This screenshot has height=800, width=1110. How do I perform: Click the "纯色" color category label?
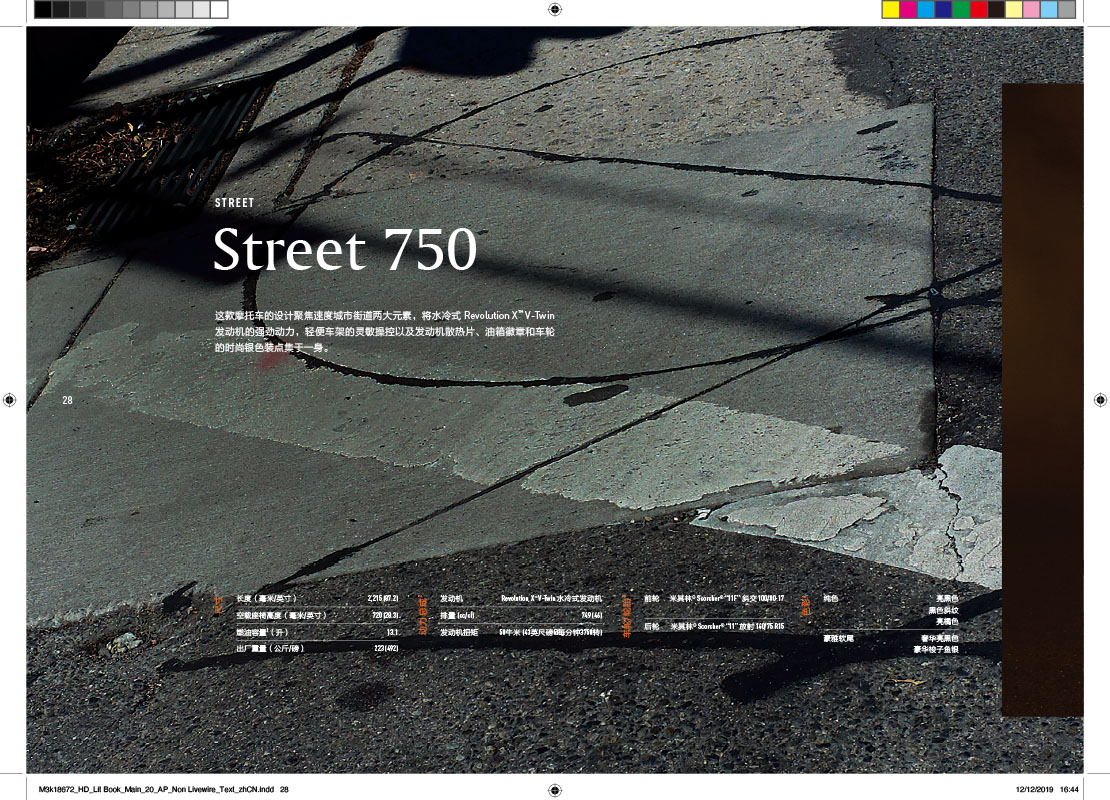(x=830, y=598)
